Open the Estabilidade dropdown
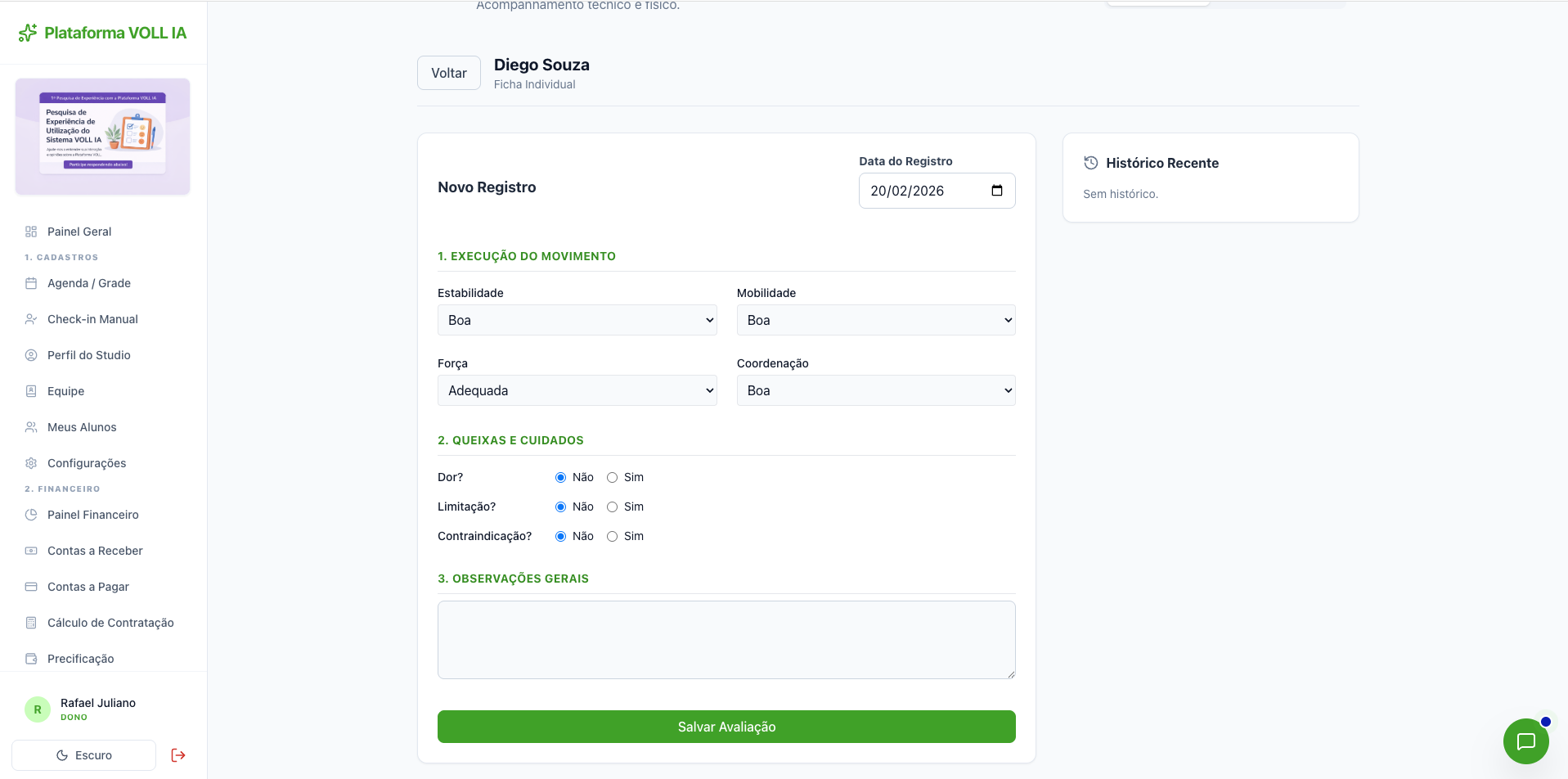Image resolution: width=1568 pixels, height=779 pixels. (x=577, y=320)
